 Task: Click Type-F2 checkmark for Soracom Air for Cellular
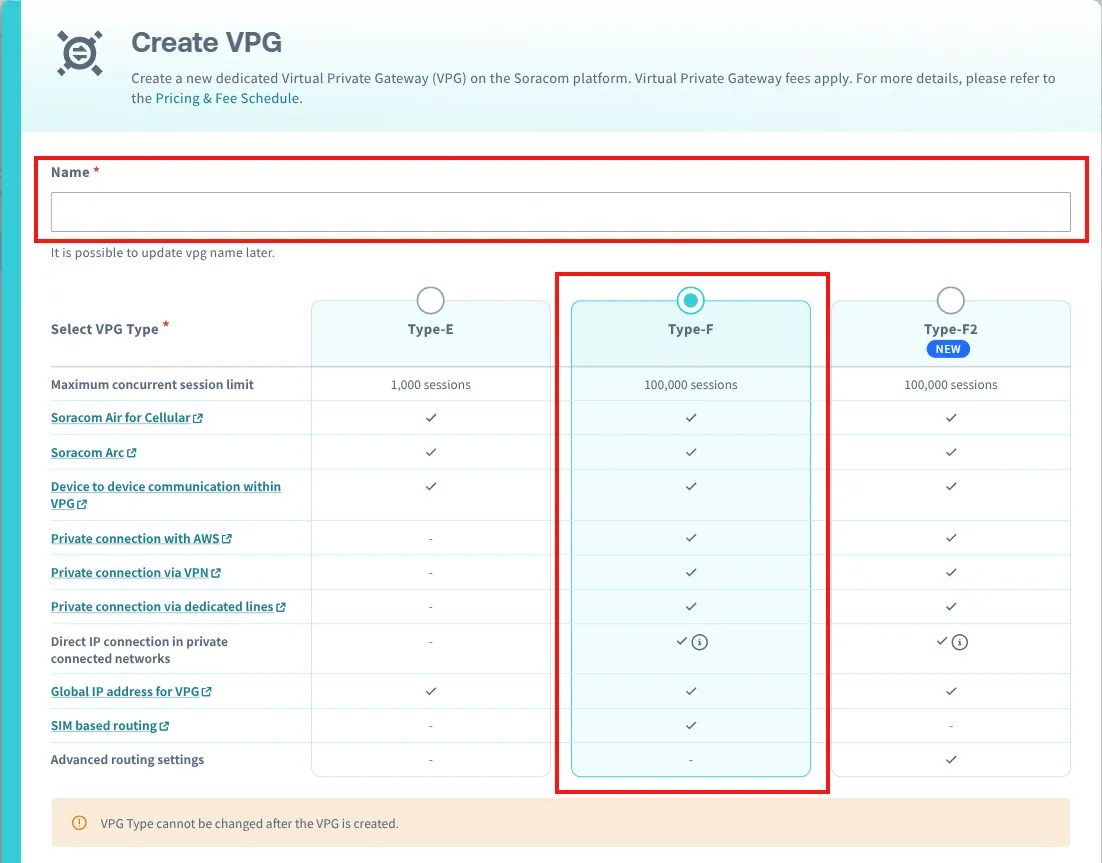coord(951,418)
